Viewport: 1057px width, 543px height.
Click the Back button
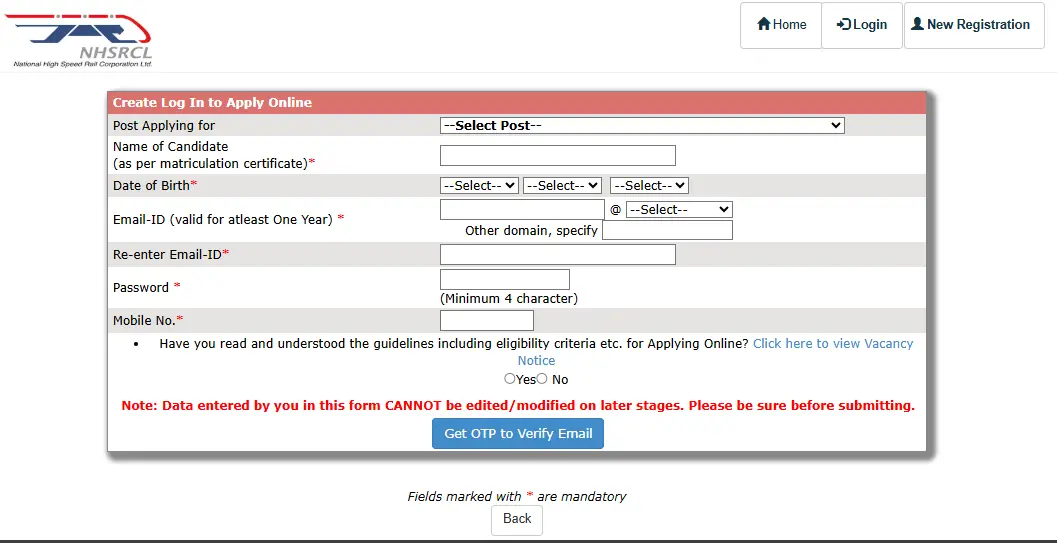click(517, 519)
